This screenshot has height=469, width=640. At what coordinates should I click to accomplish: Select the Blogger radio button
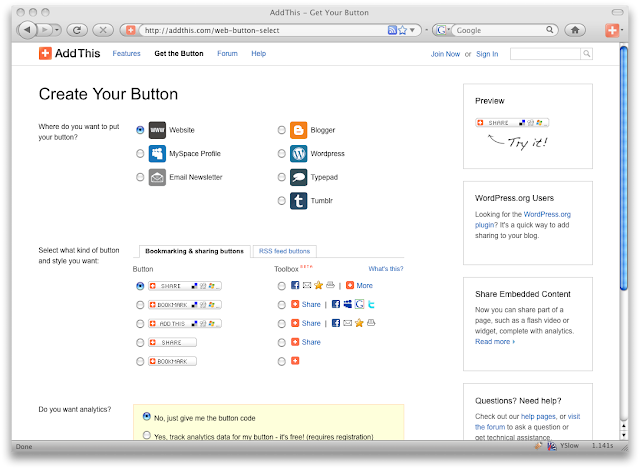click(281, 130)
